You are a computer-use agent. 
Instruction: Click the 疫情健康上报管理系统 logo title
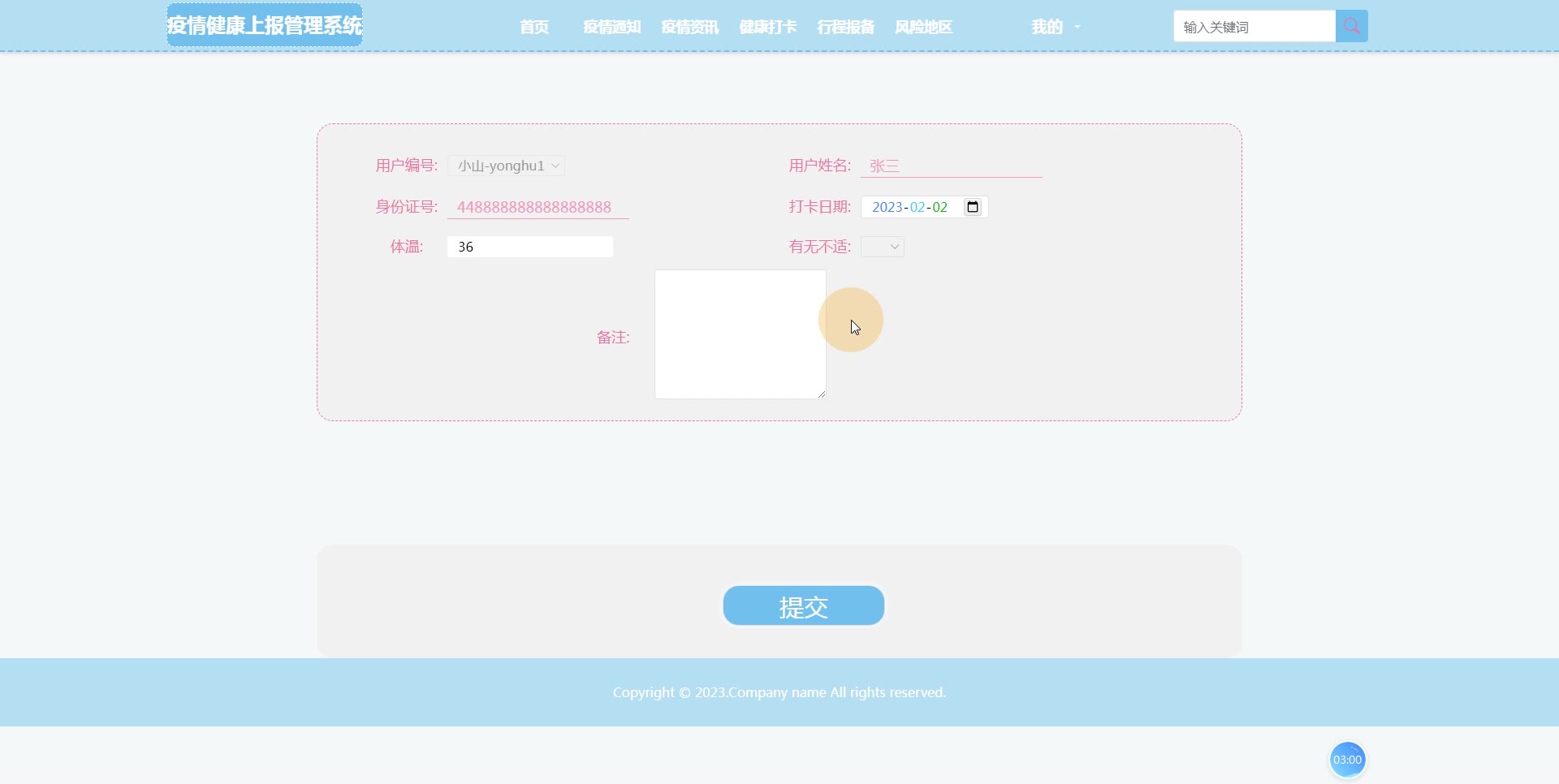coord(265,25)
